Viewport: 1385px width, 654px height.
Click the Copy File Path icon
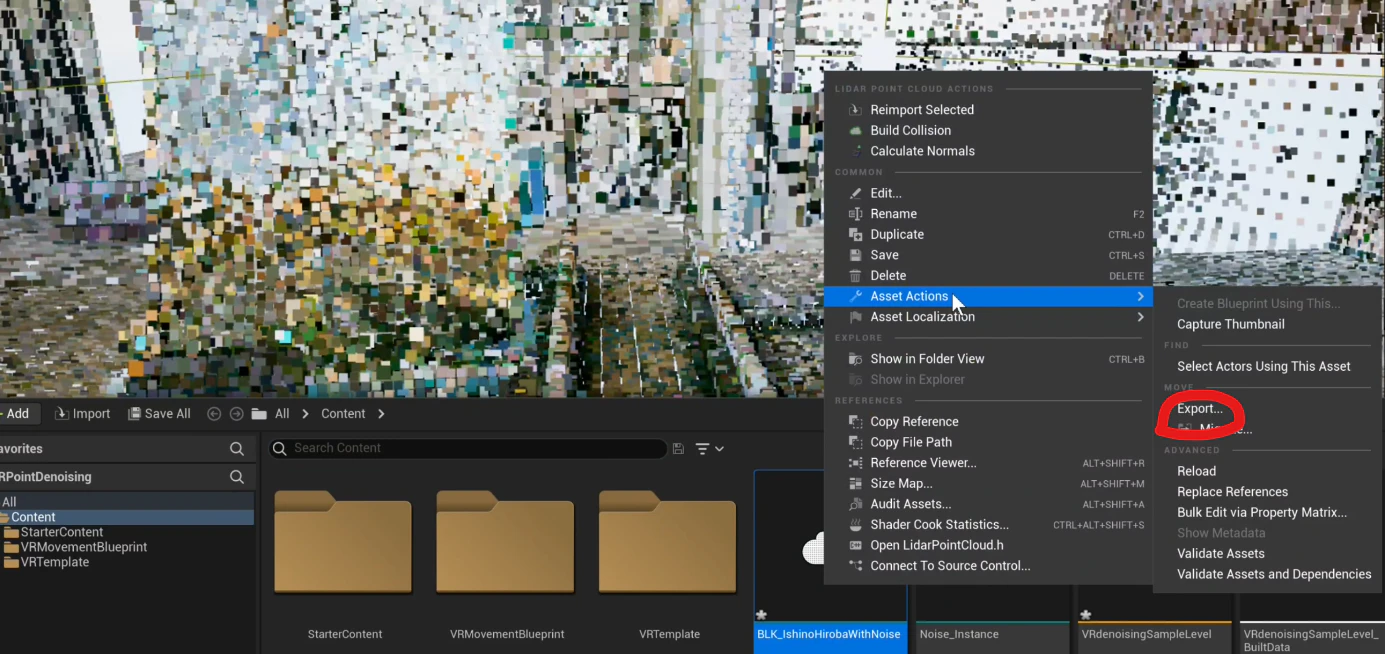(855, 442)
